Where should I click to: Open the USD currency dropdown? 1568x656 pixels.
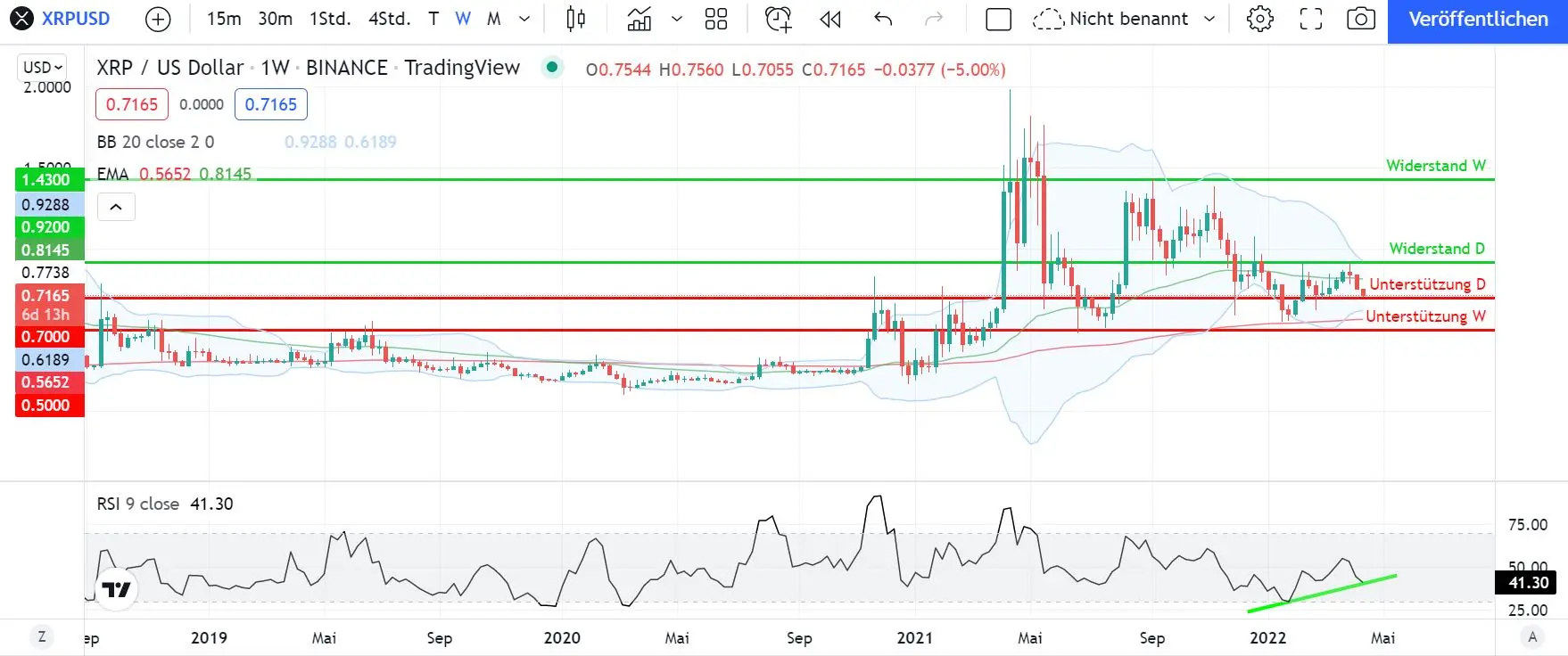point(43,67)
